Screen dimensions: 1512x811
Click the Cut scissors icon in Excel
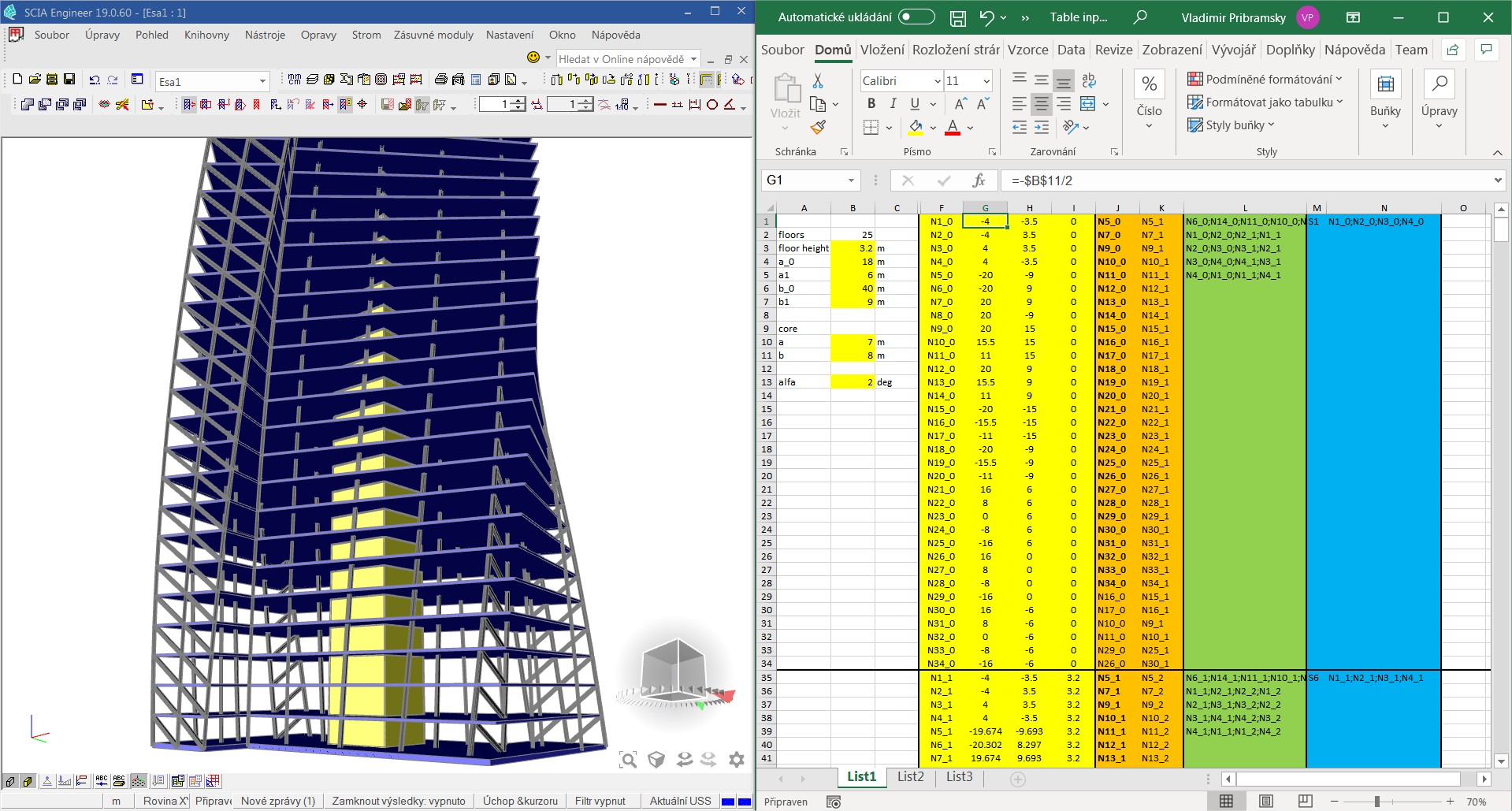818,81
